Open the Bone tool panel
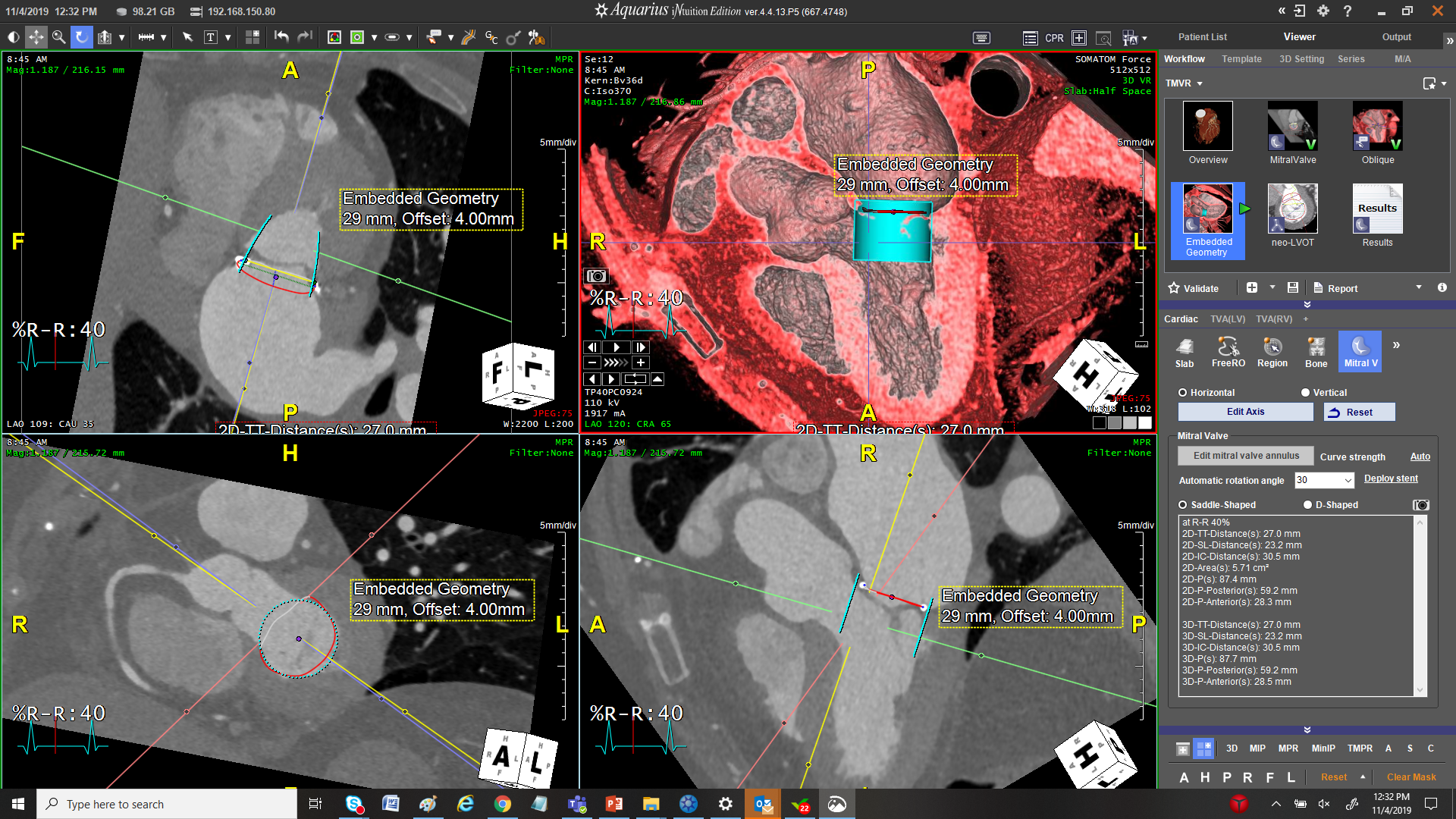This screenshot has width=1456, height=819. point(1316,351)
